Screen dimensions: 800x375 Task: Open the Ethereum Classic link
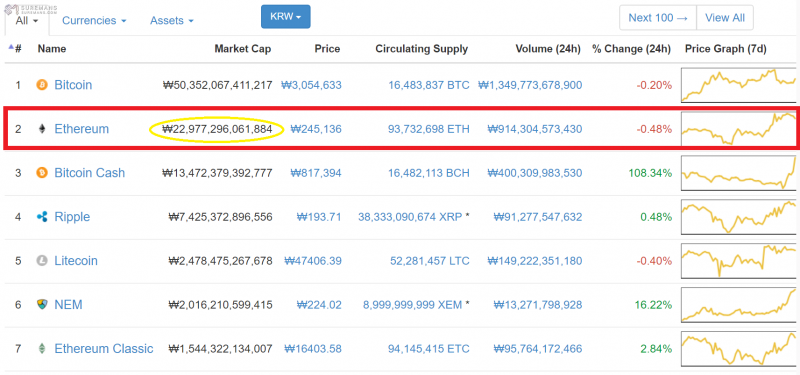[104, 349]
